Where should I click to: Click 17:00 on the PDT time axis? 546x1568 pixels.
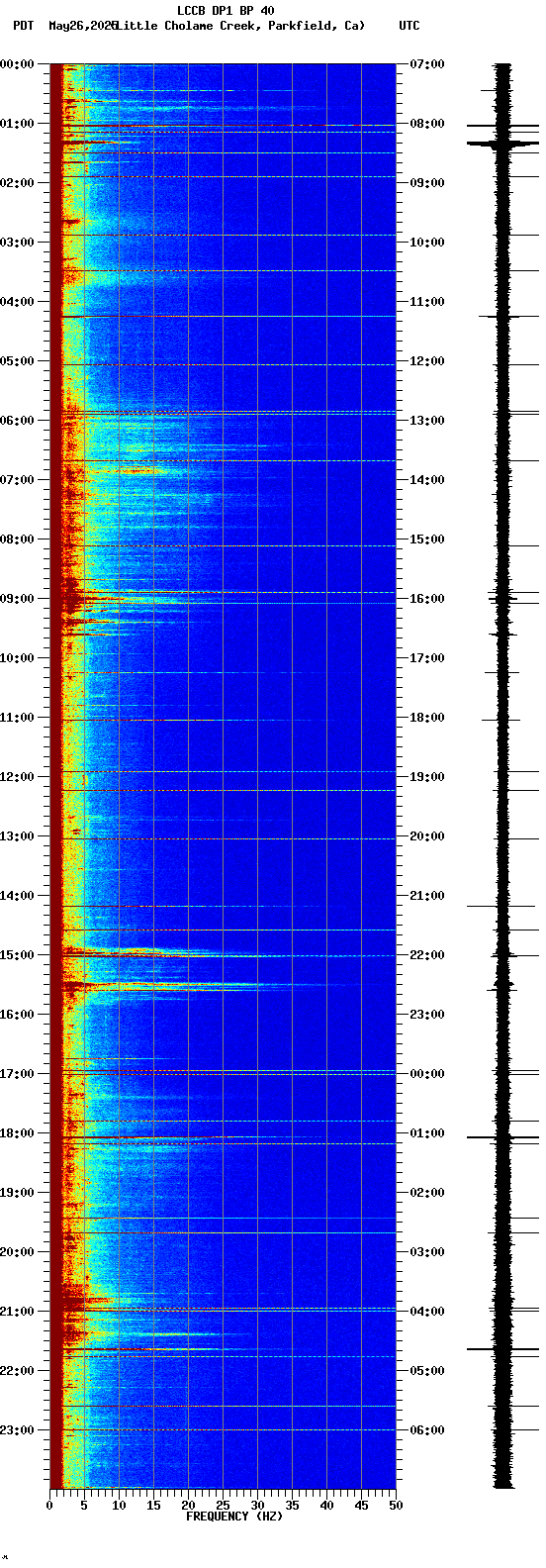(x=18, y=1074)
